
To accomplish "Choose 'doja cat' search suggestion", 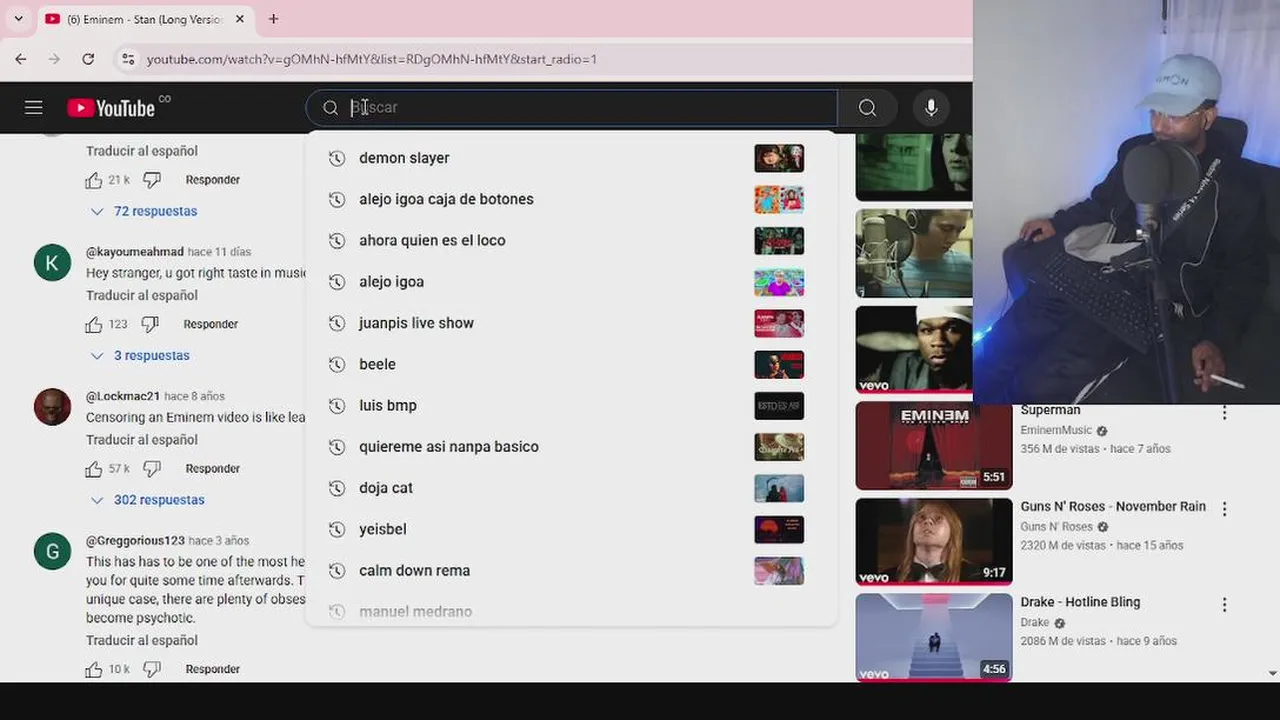I will point(571,488).
